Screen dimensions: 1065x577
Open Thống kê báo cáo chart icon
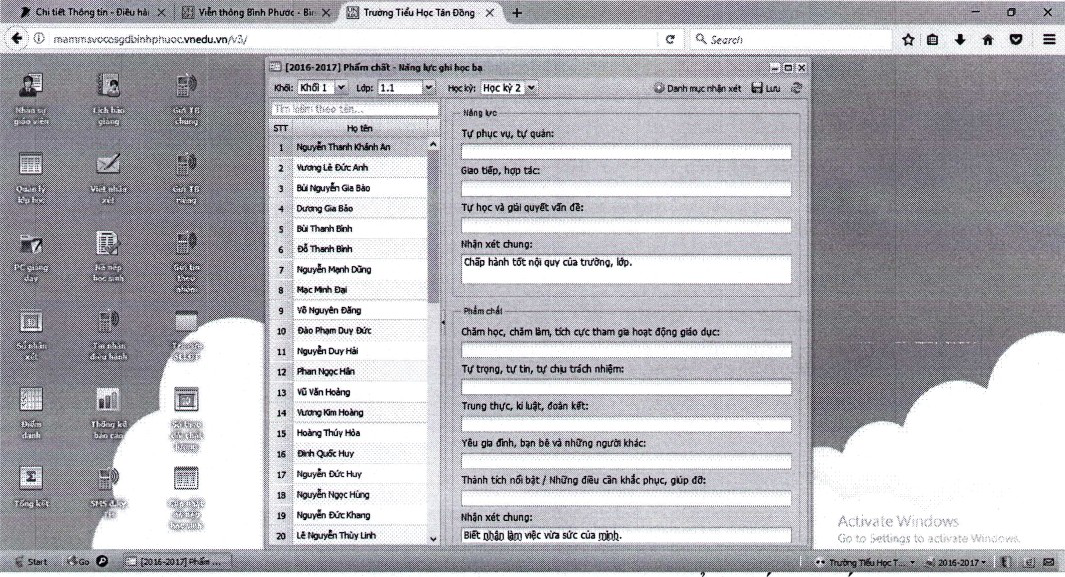[107, 402]
